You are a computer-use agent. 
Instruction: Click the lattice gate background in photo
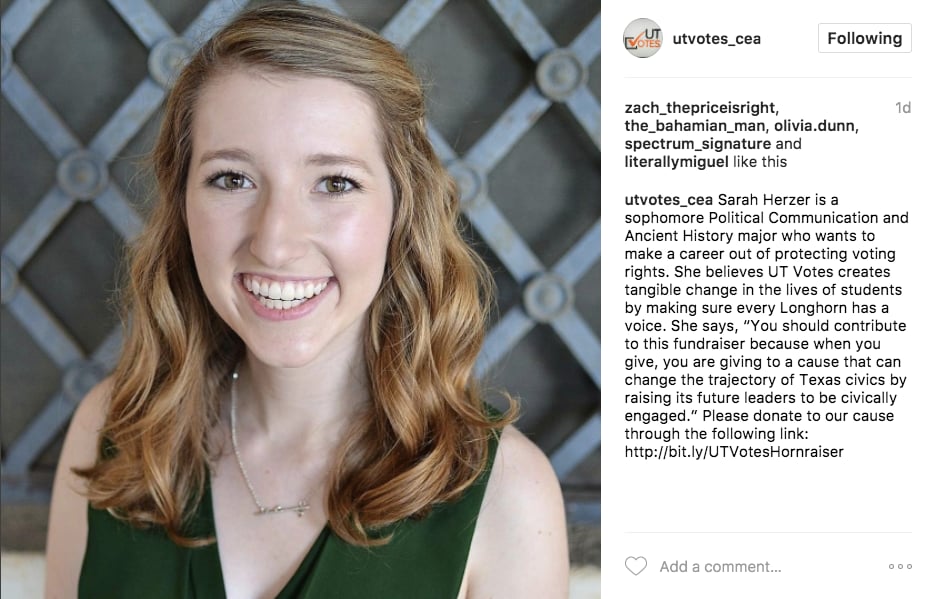(525, 179)
